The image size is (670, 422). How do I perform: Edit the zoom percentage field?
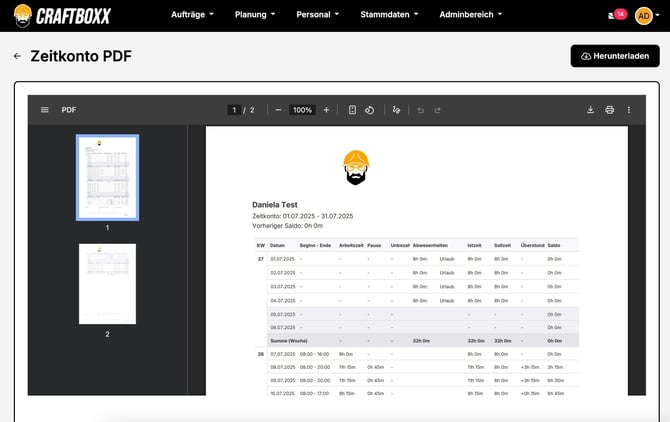[x=302, y=110]
